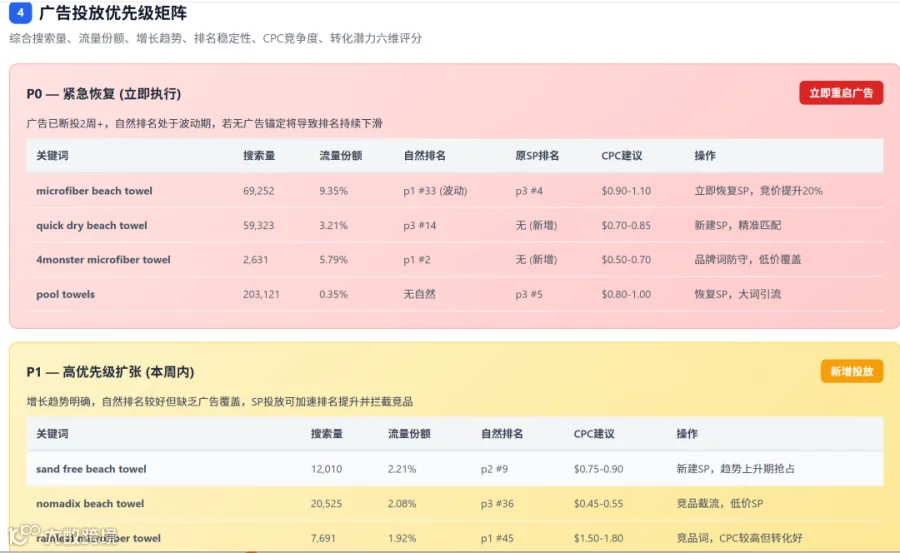Screen dimensions: 900x553
Task: Click search volume 203,121
Action: pyautogui.click(x=261, y=294)
